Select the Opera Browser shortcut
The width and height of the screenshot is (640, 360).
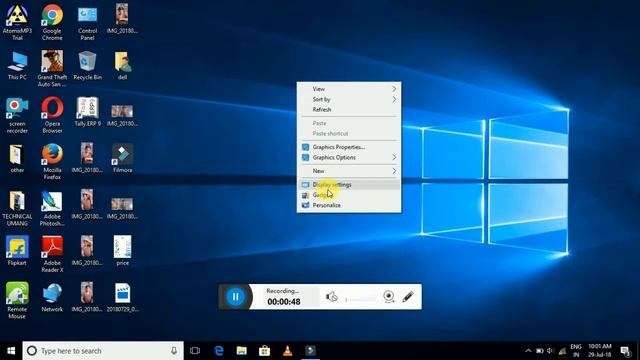click(52, 115)
